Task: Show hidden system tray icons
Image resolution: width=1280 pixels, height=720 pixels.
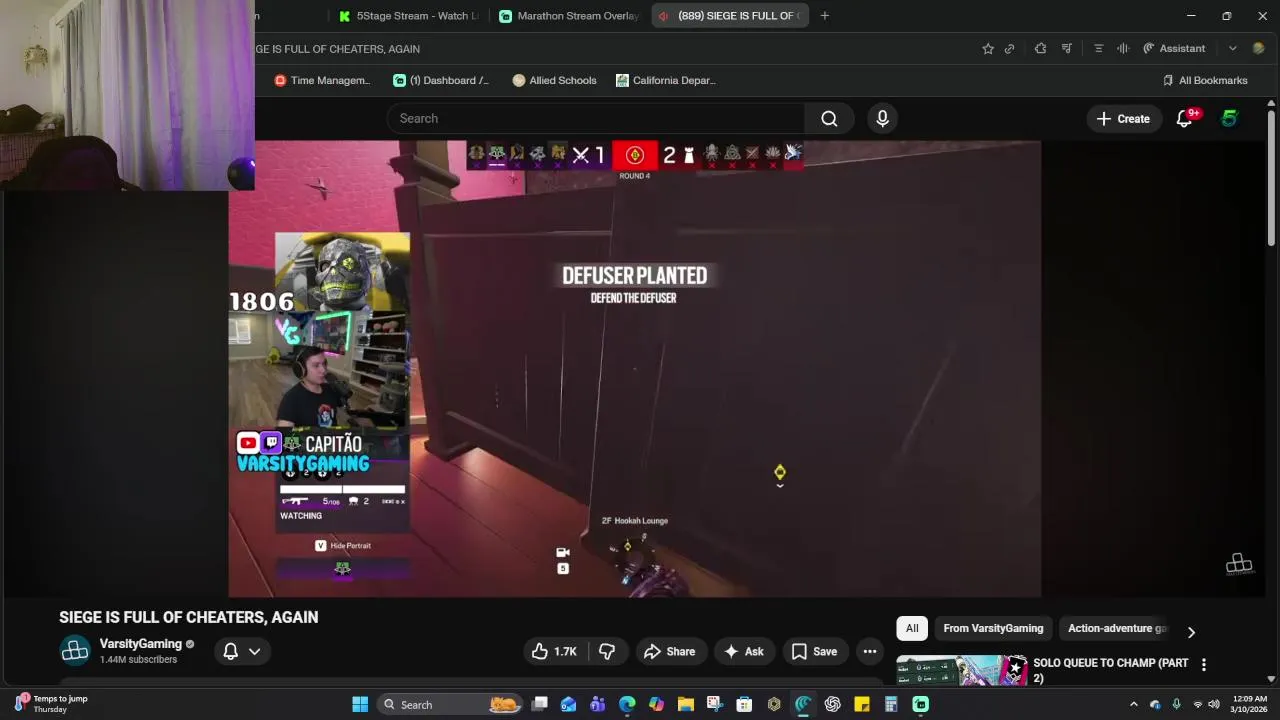Action: tap(1133, 704)
